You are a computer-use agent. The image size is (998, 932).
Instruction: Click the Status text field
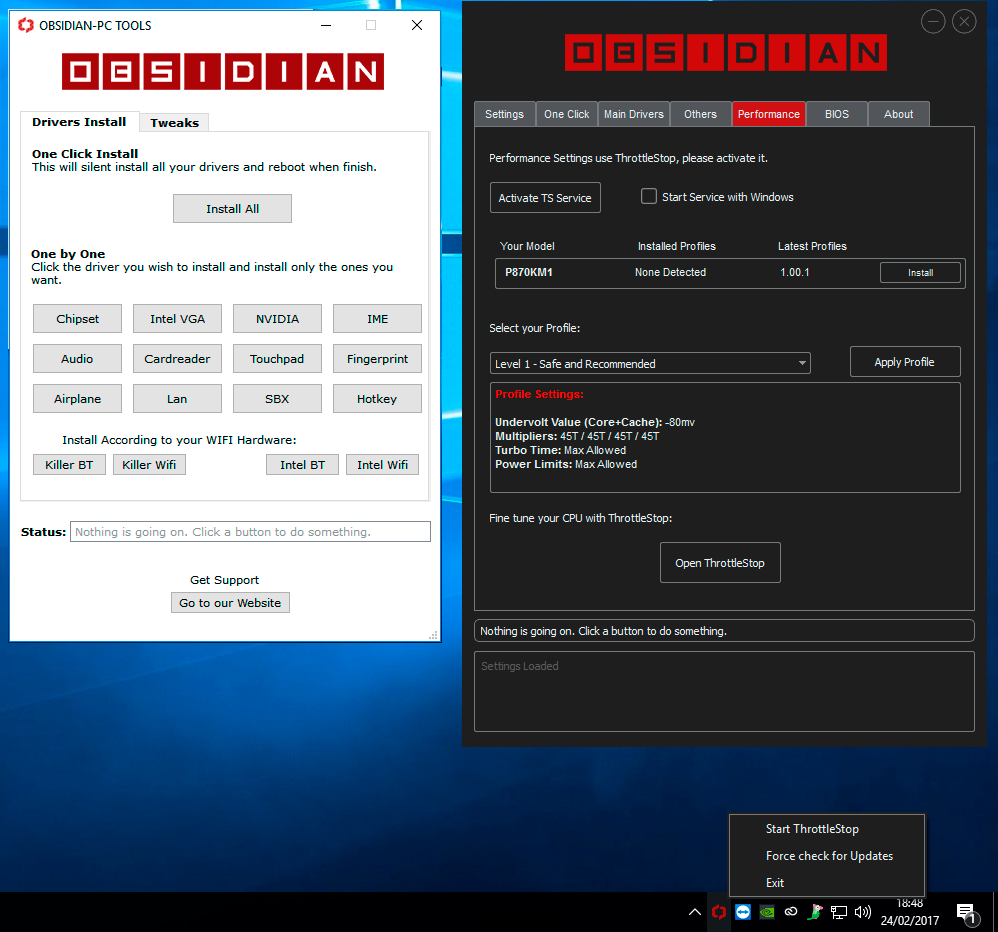pos(250,532)
